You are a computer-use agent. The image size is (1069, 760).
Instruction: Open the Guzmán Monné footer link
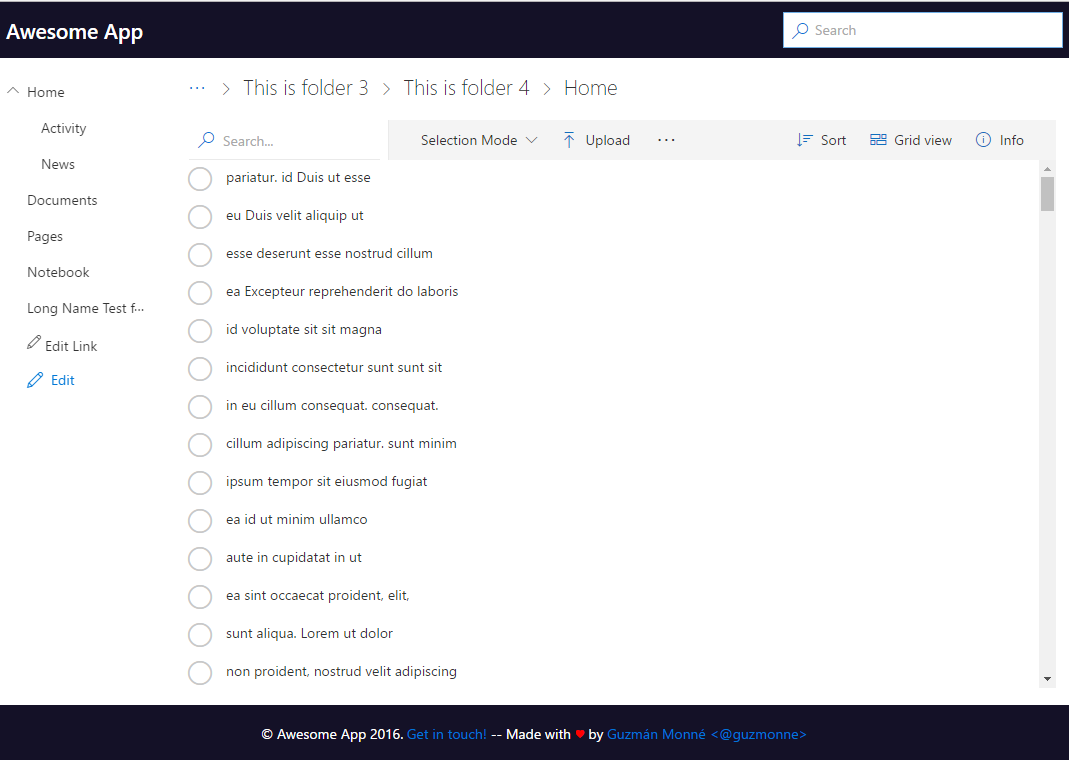point(706,734)
